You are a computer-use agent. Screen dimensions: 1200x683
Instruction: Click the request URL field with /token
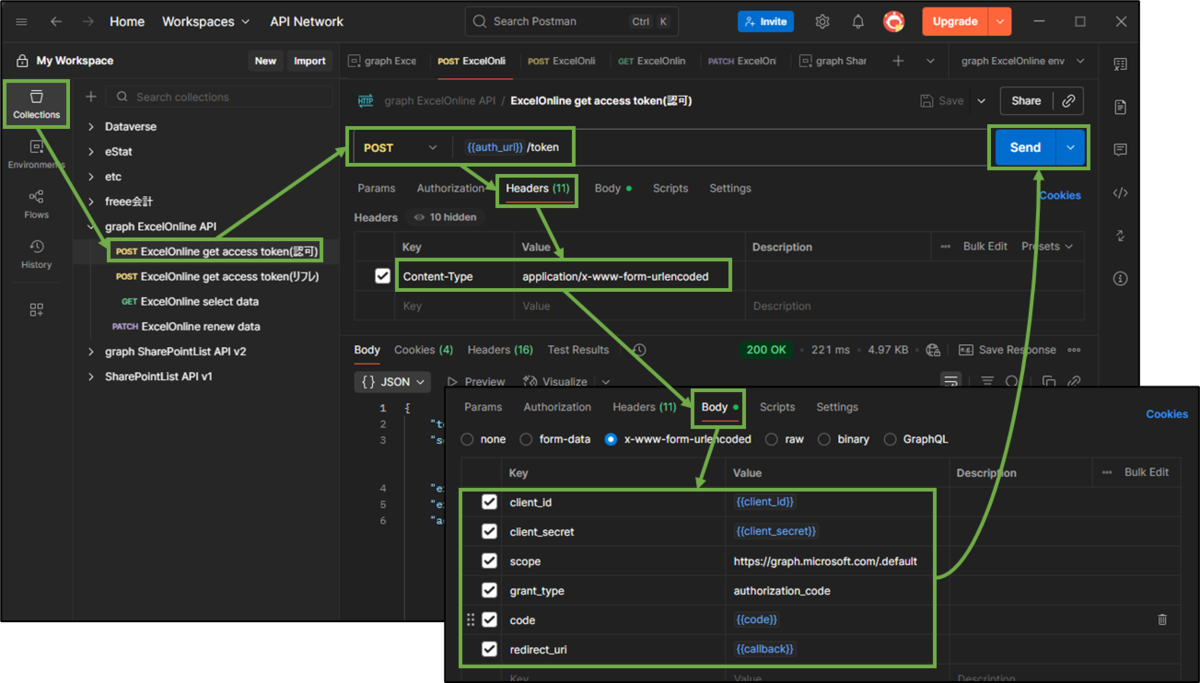720,147
